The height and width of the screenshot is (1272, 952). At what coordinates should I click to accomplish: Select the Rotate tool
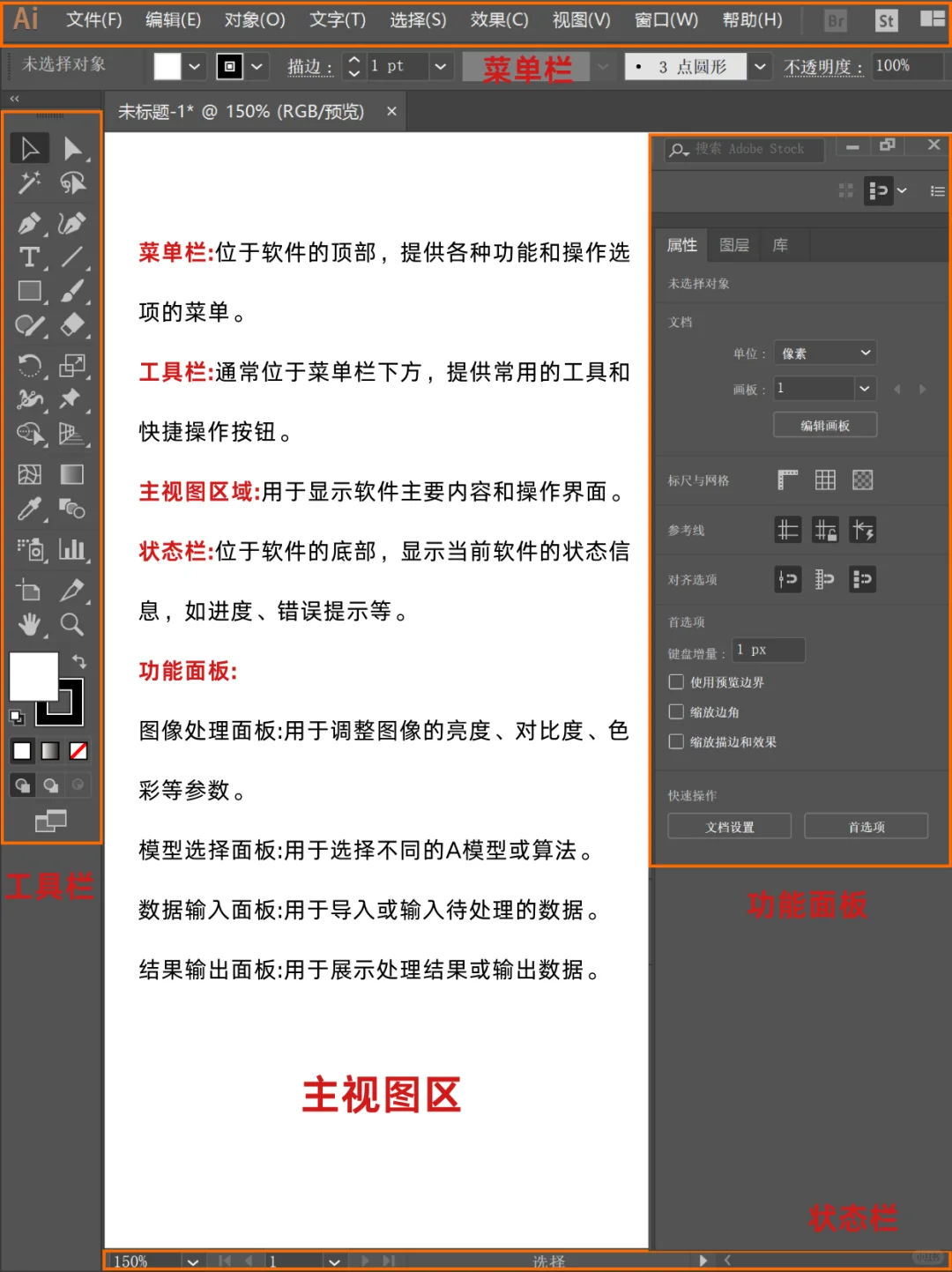[29, 365]
